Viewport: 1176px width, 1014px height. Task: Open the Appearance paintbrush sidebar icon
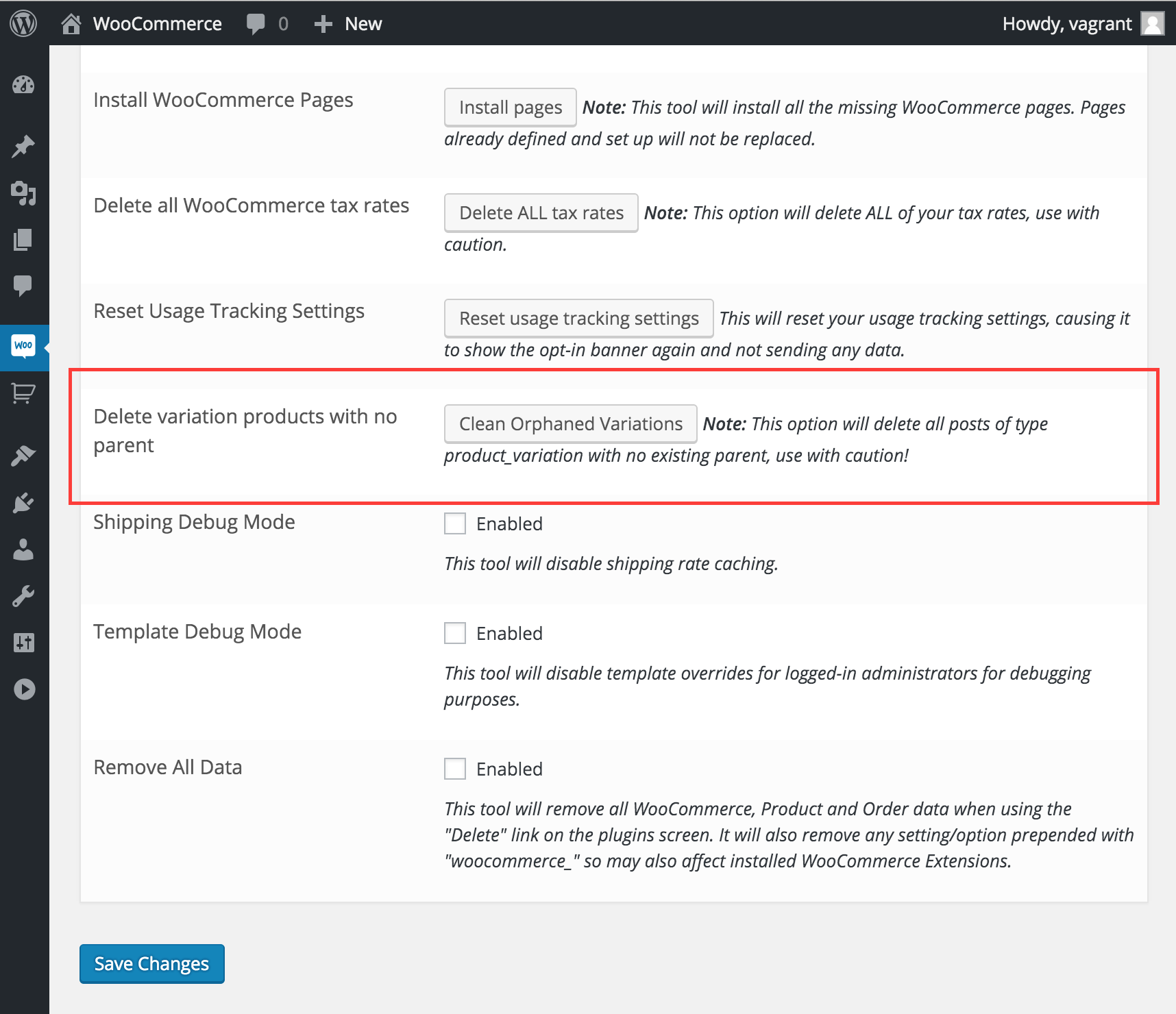click(x=23, y=456)
